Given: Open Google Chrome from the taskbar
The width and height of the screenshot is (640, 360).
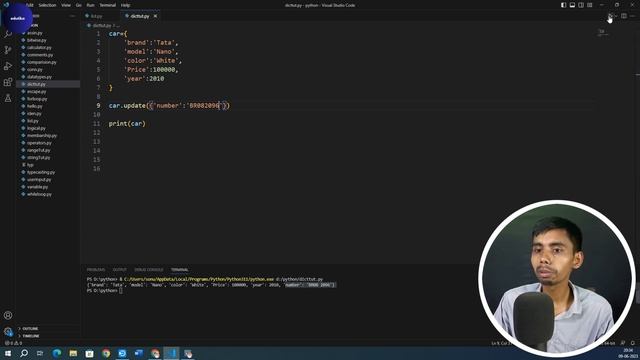Looking at the screenshot, I should (x=106, y=353).
